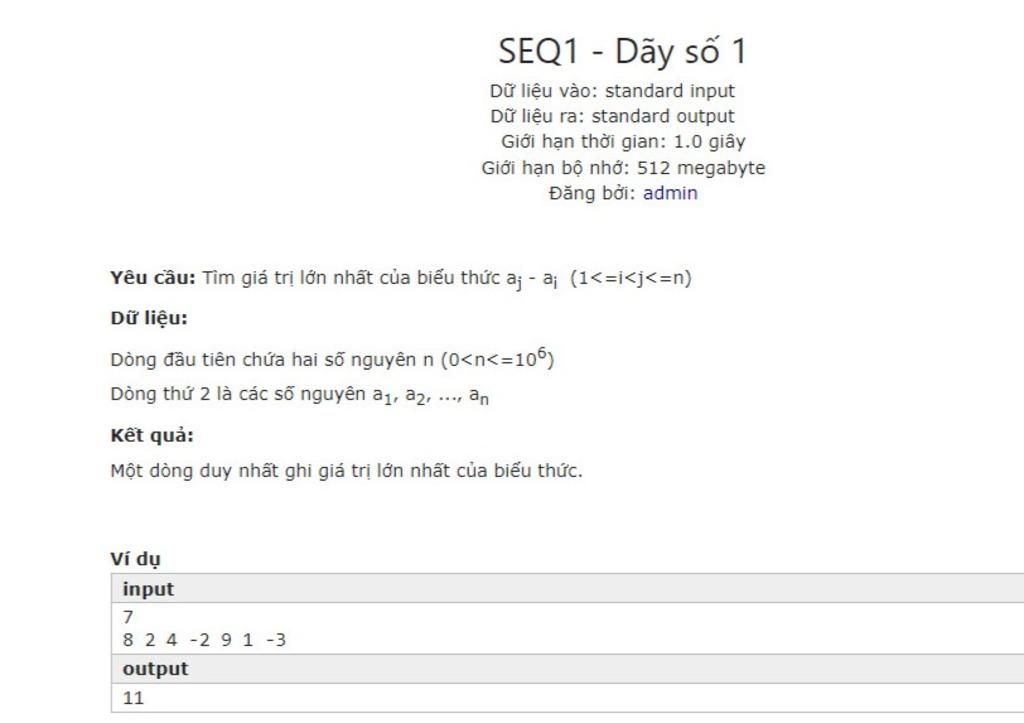Click the sentence 'Một dòng duy nhất ghi giá trị'
The image size is (1024, 723).
[x=346, y=471]
